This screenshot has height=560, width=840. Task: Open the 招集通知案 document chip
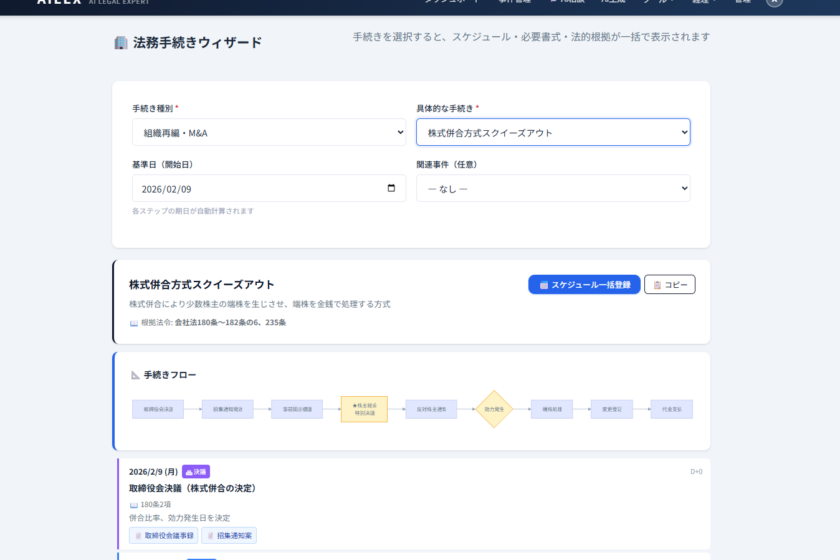click(x=229, y=536)
